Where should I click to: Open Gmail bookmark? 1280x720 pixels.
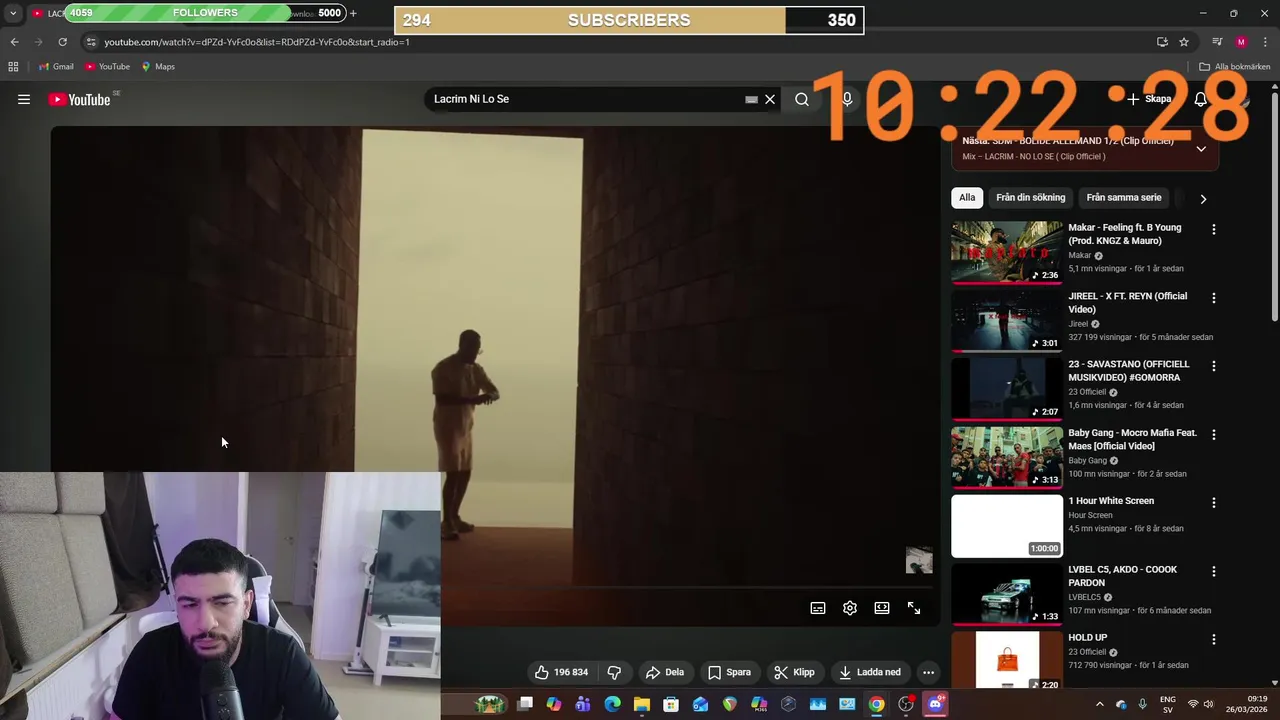coord(56,67)
